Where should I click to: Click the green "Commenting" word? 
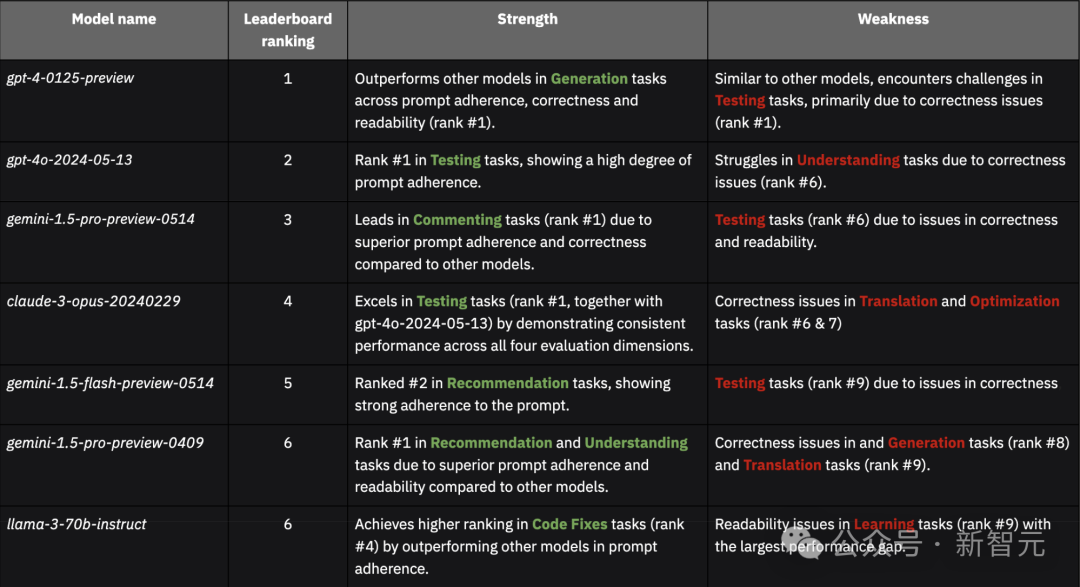tap(457, 220)
